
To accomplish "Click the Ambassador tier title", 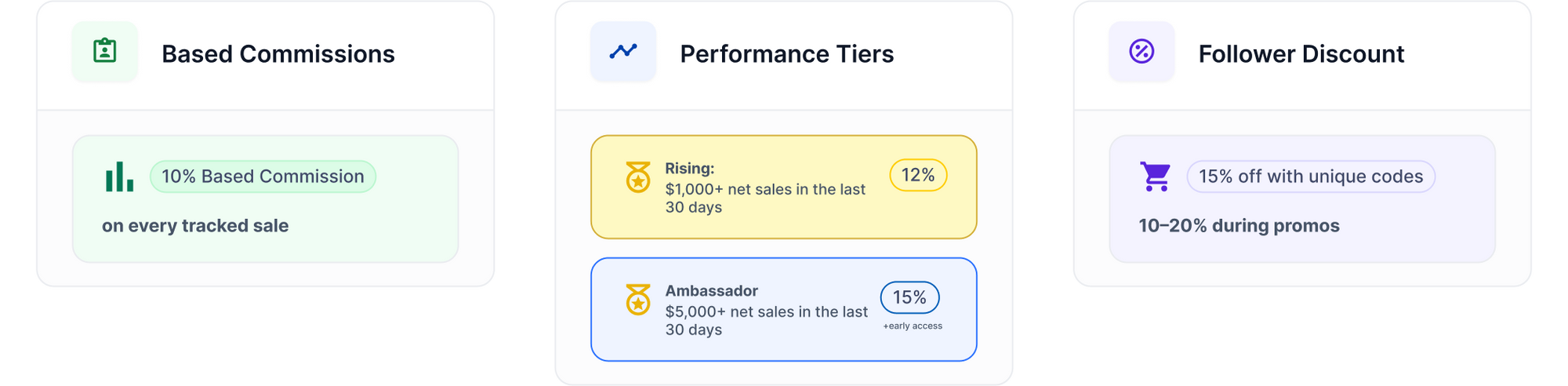I will (711, 290).
